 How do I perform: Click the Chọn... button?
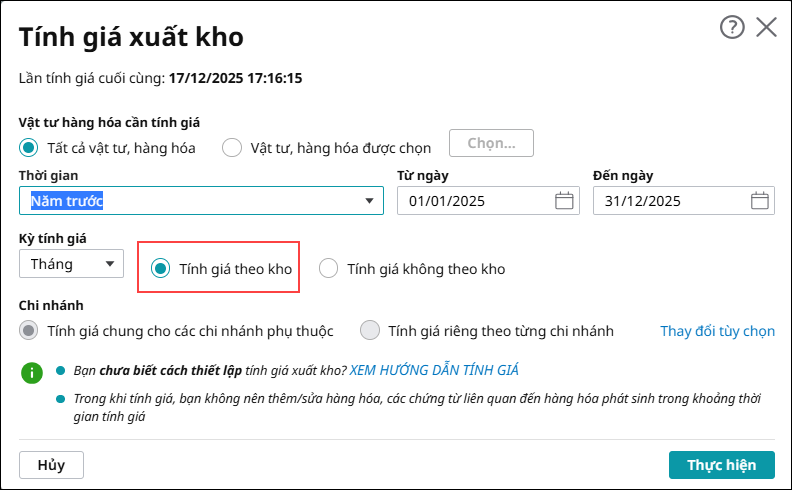(491, 144)
